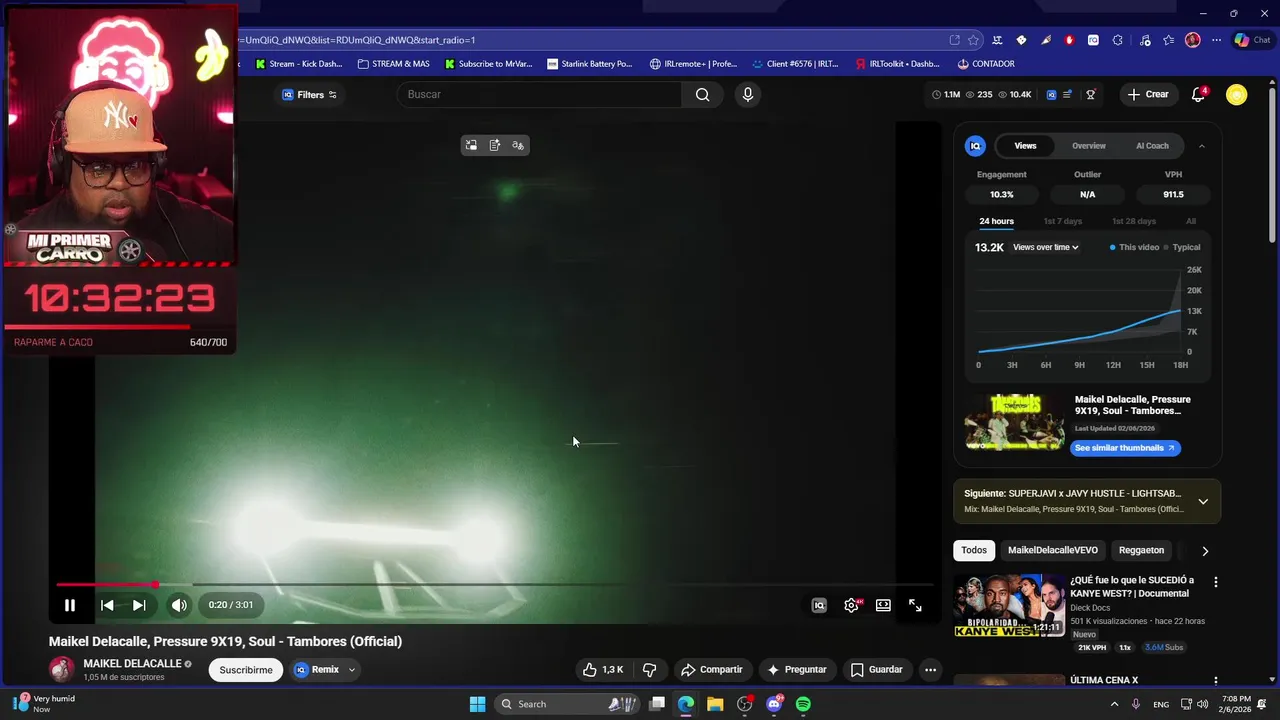The width and height of the screenshot is (1280, 720).
Task: Open browser settings and more menu
Action: (x=1216, y=40)
